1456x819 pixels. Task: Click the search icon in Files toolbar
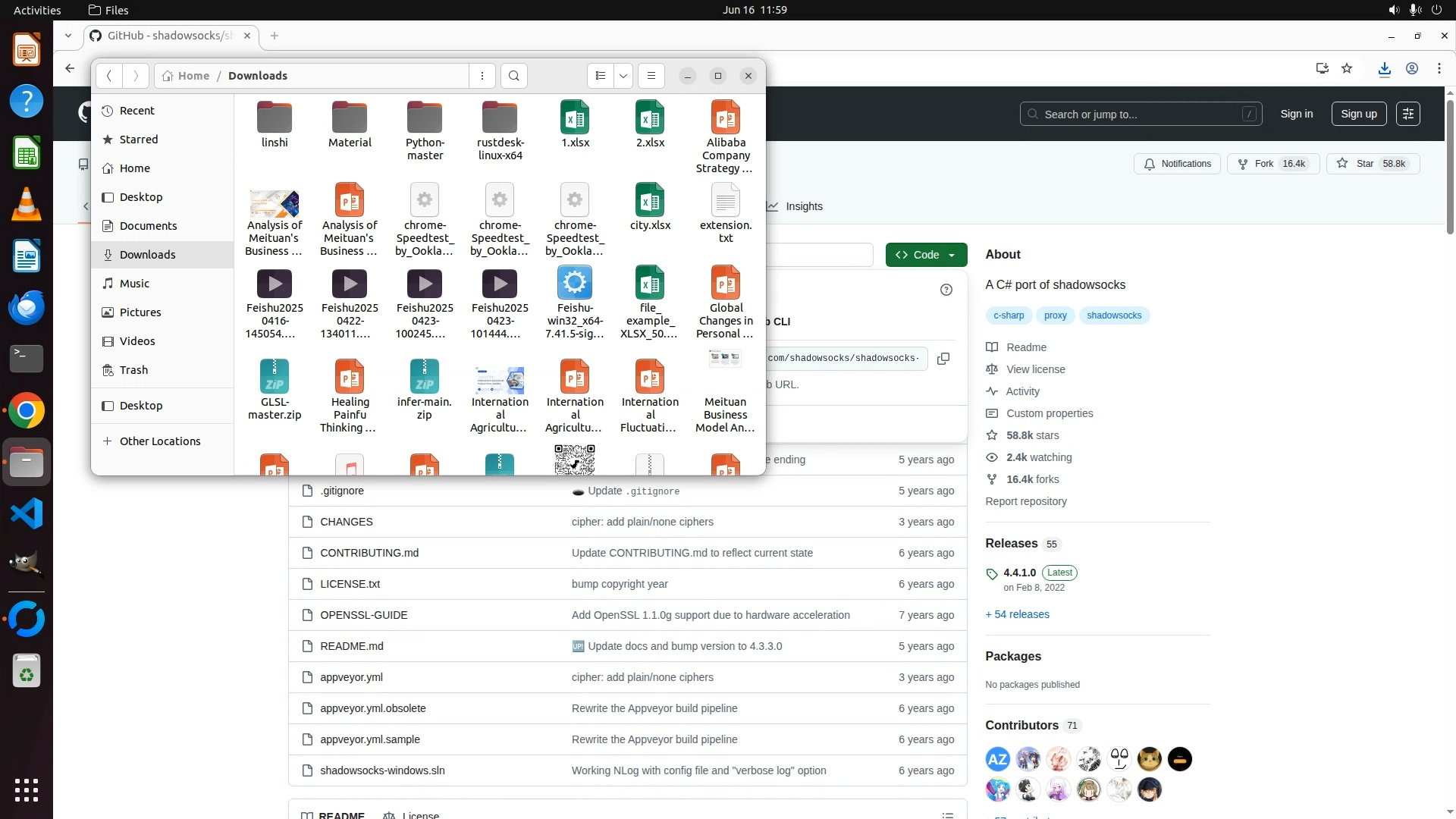pos(514,76)
